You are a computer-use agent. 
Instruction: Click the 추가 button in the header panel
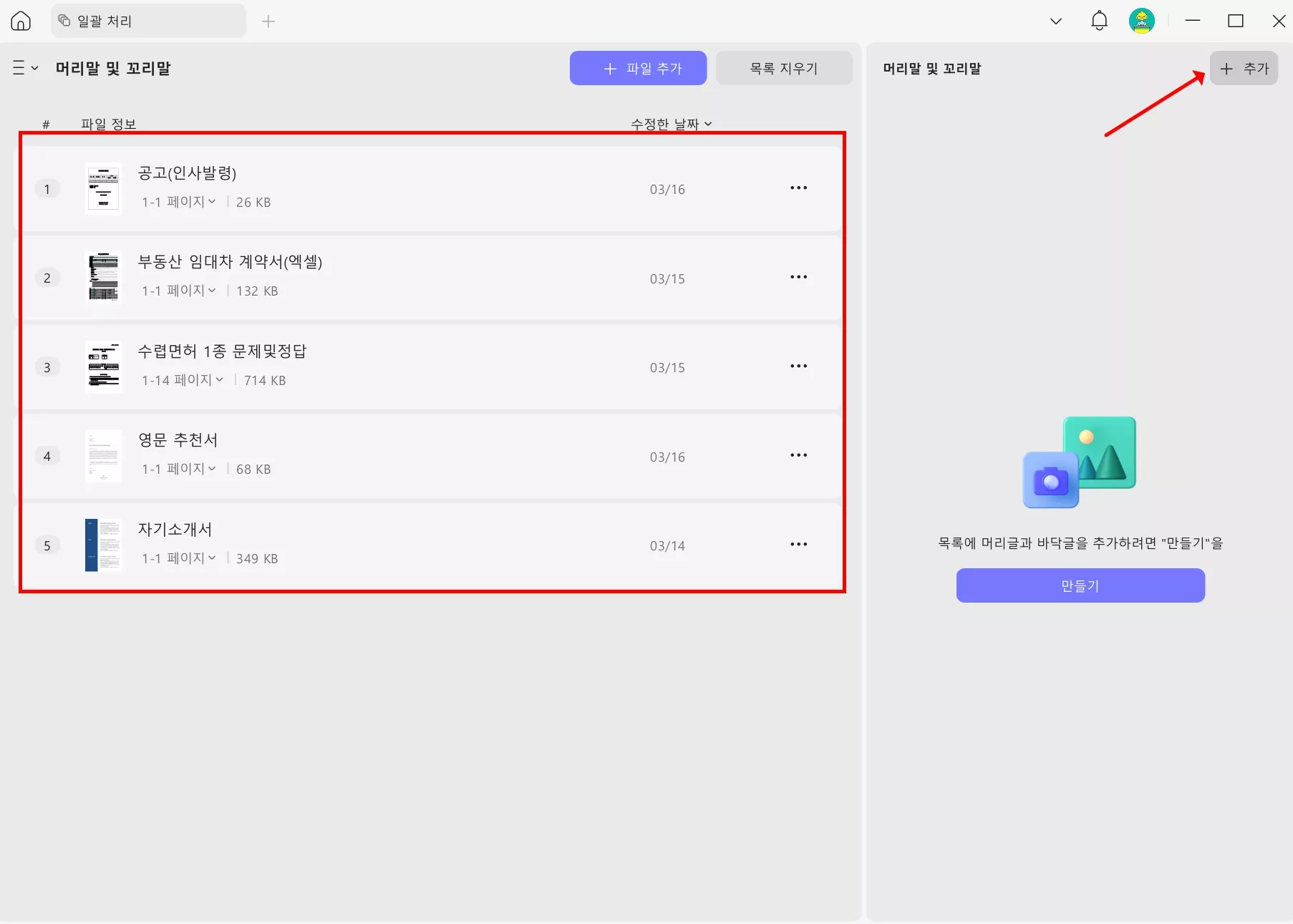[1244, 68]
